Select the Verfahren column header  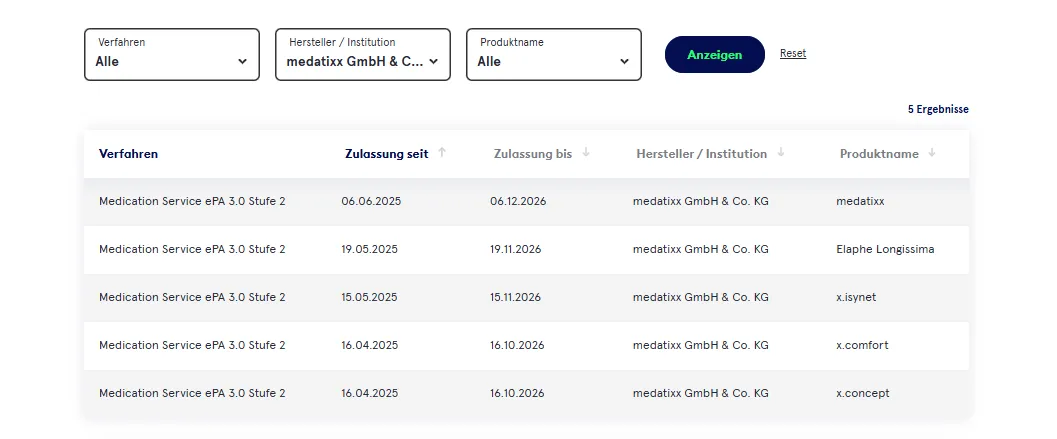(128, 154)
